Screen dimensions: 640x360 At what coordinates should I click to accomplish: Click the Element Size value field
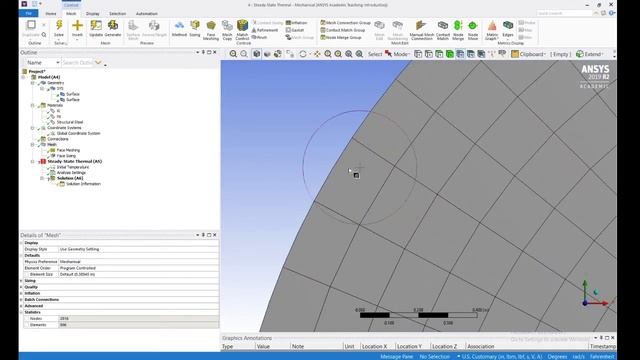138,274
